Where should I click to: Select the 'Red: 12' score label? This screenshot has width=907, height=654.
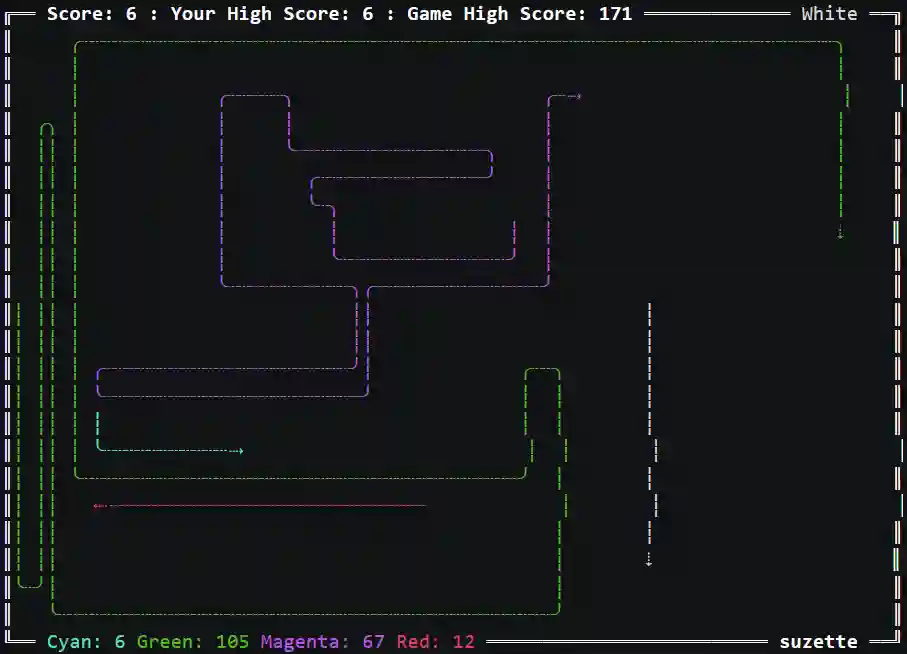pyautogui.click(x=436, y=642)
